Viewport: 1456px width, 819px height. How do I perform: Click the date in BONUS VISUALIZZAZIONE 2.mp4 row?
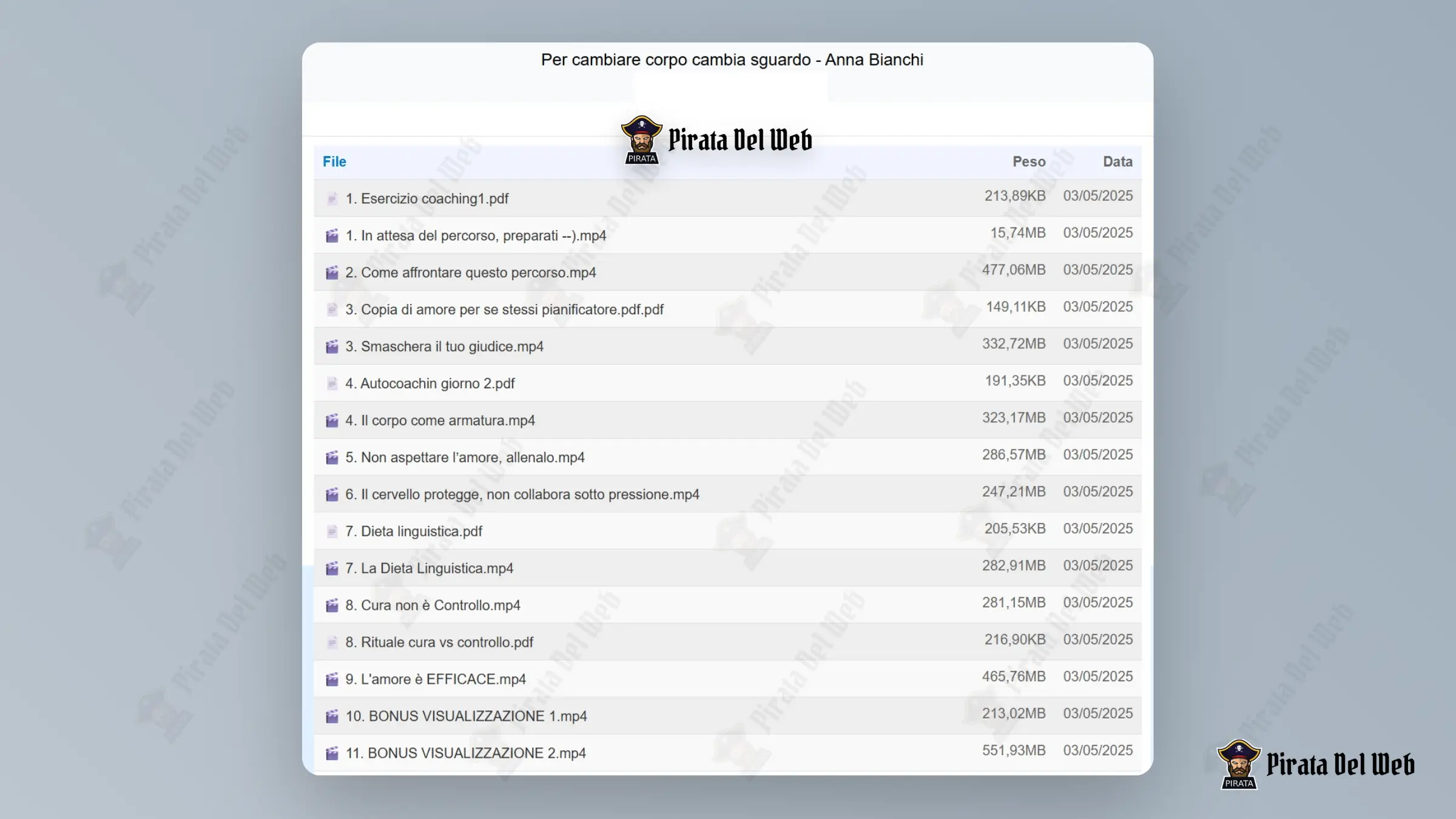click(x=1097, y=751)
